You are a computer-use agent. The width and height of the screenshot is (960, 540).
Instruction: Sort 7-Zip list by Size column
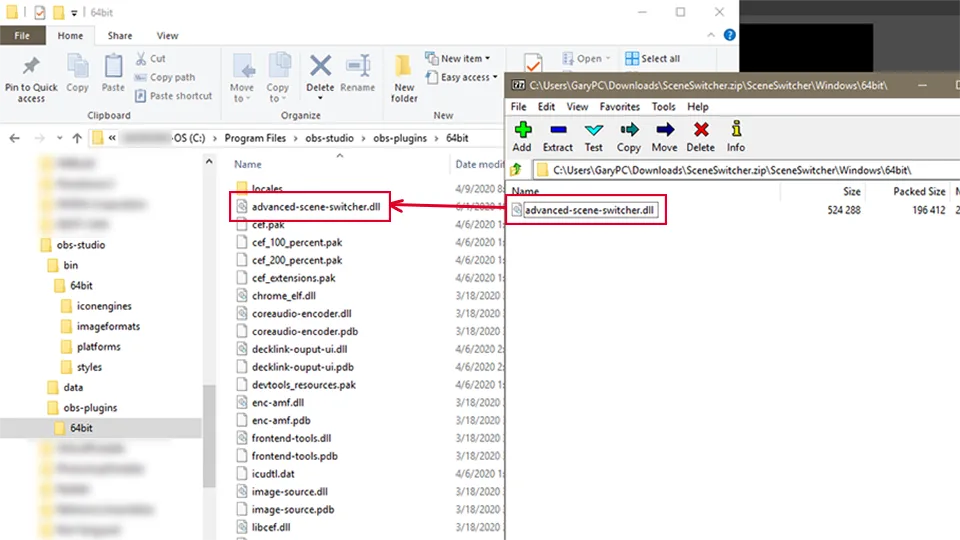pyautogui.click(x=852, y=191)
